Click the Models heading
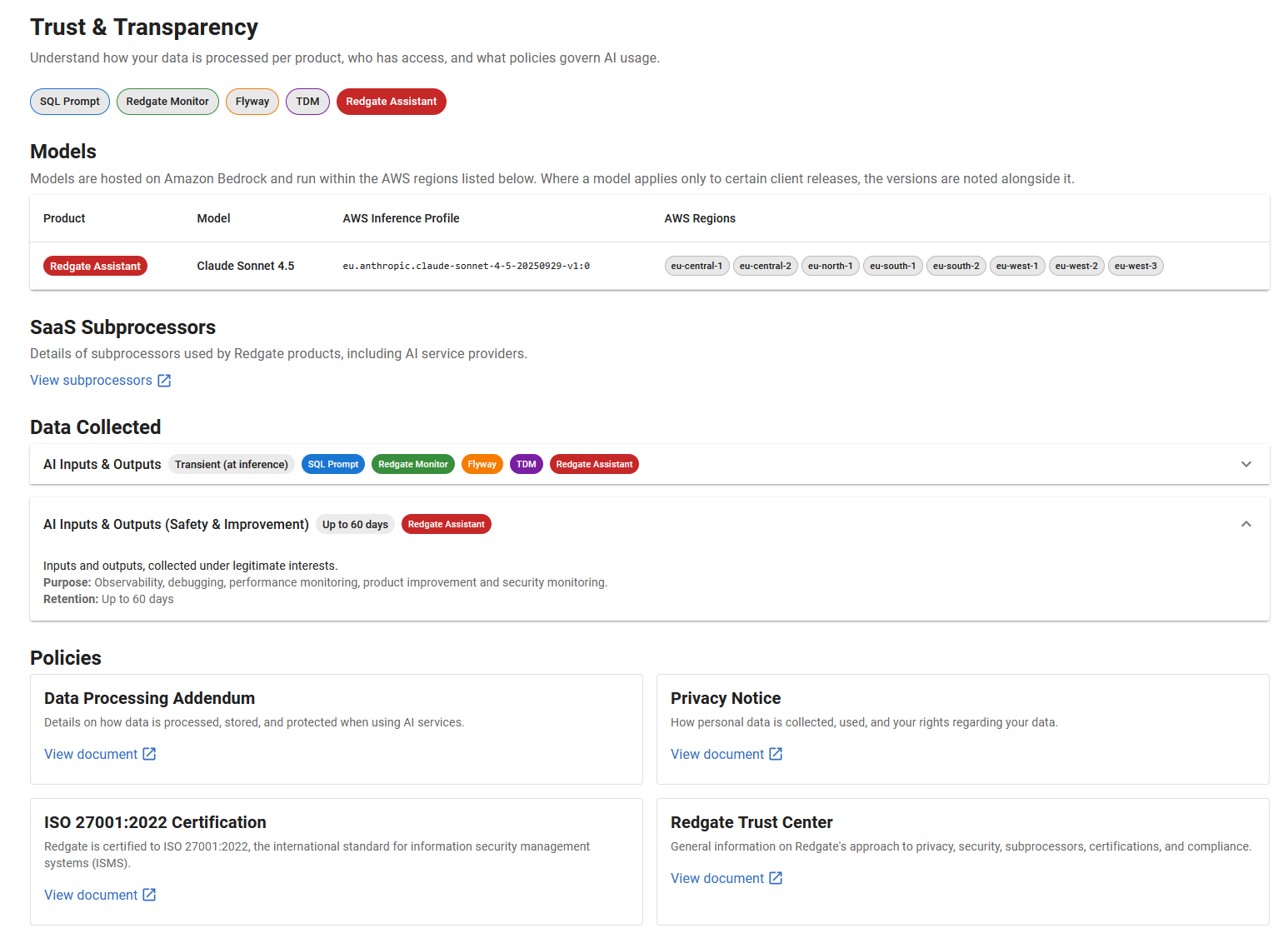The width and height of the screenshot is (1288, 943). coord(63,152)
